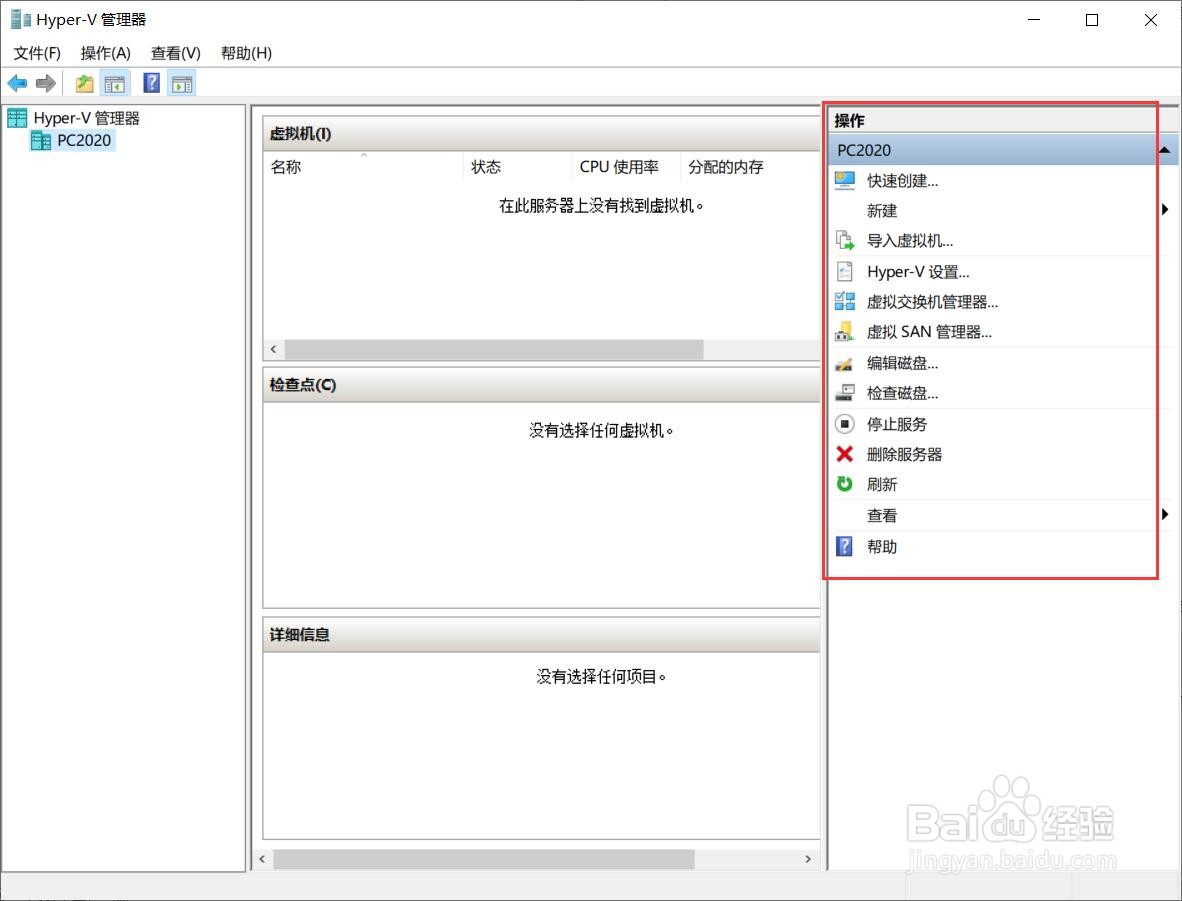
Task: Open Help via the toolbar question mark icon
Action: (x=152, y=83)
